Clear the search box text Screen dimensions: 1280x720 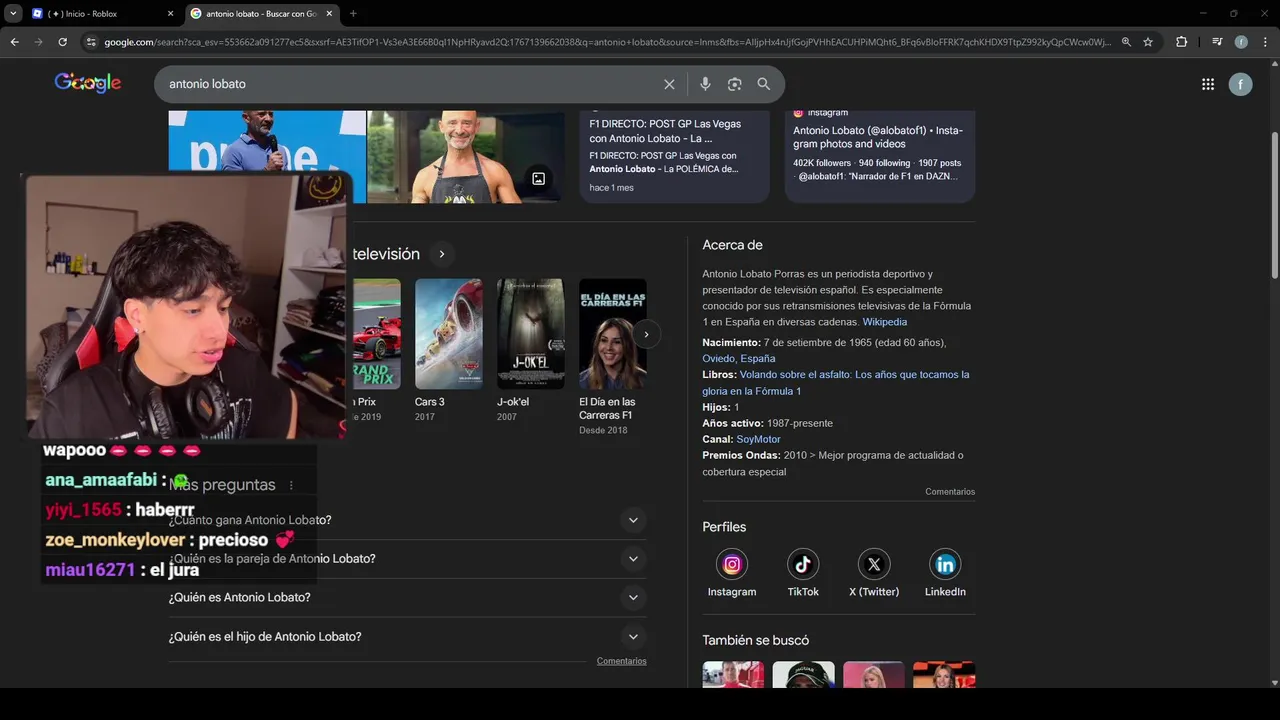tap(669, 84)
